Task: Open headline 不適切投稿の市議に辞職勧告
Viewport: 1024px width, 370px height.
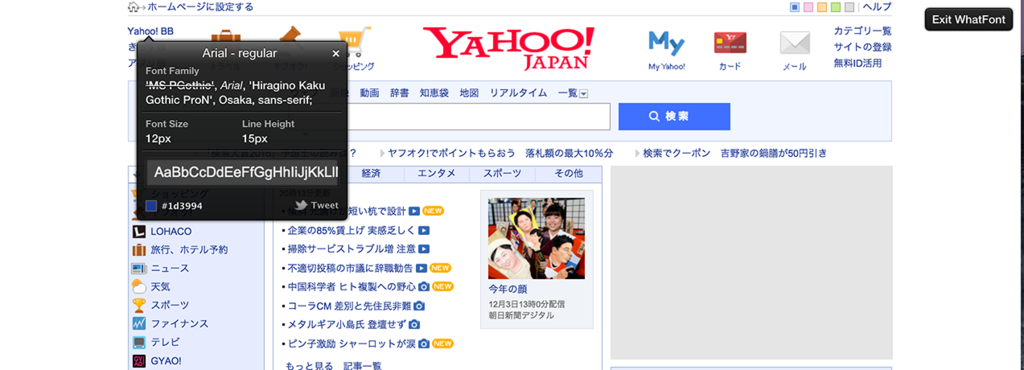Action: click(x=350, y=268)
